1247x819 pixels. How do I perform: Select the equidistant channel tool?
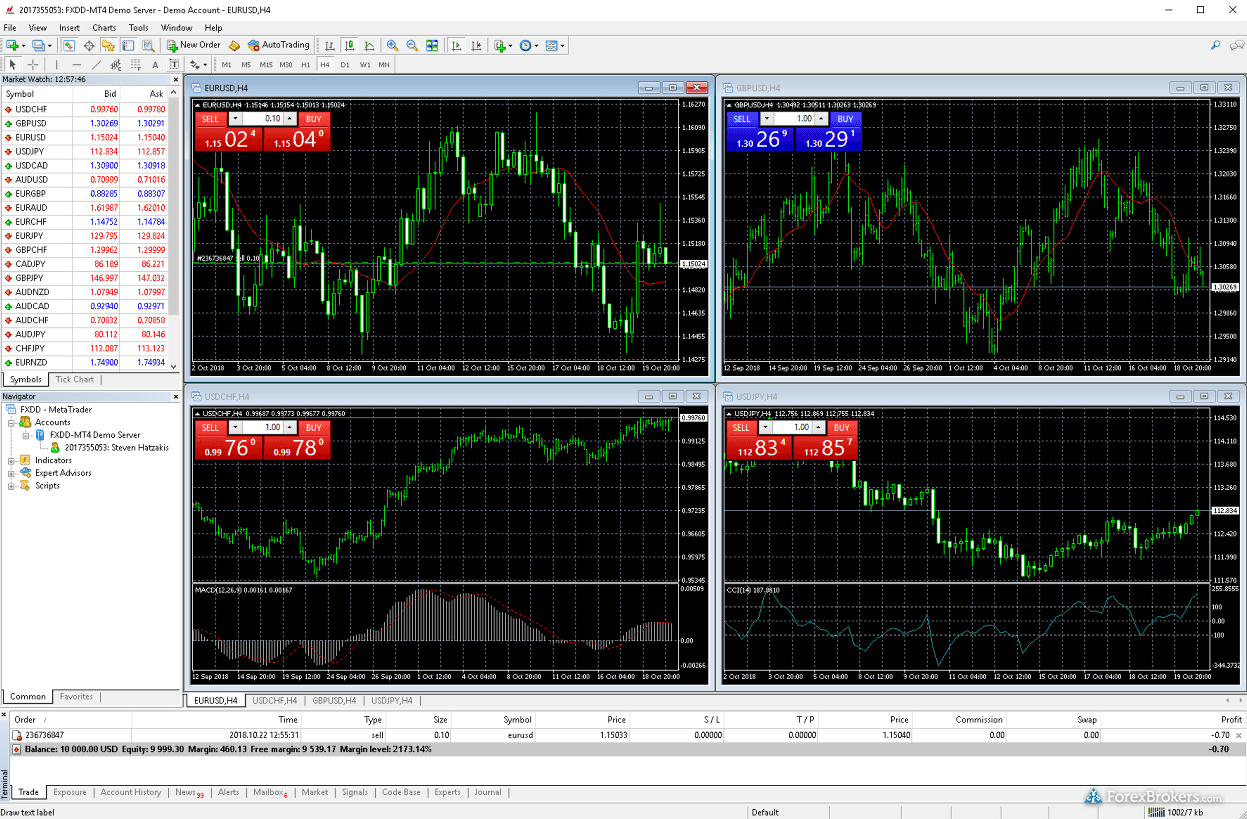tap(116, 64)
